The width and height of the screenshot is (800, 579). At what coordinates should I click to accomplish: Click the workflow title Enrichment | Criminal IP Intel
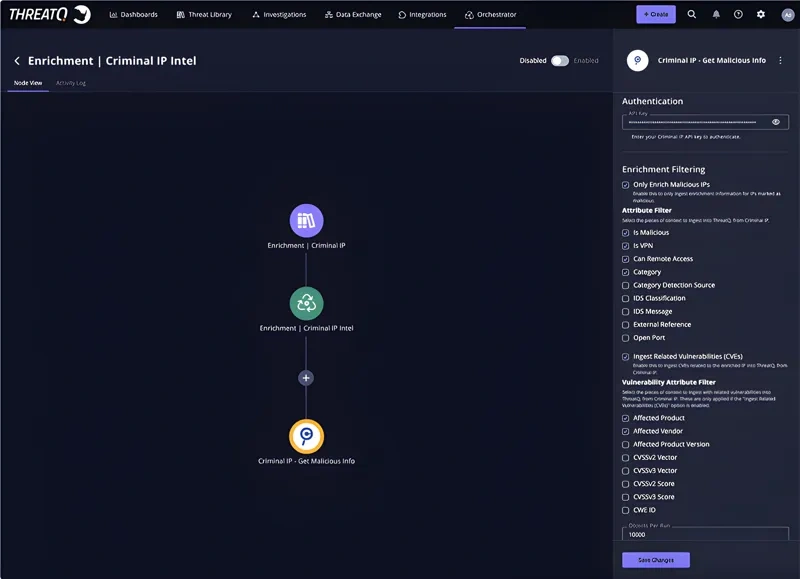(112, 61)
